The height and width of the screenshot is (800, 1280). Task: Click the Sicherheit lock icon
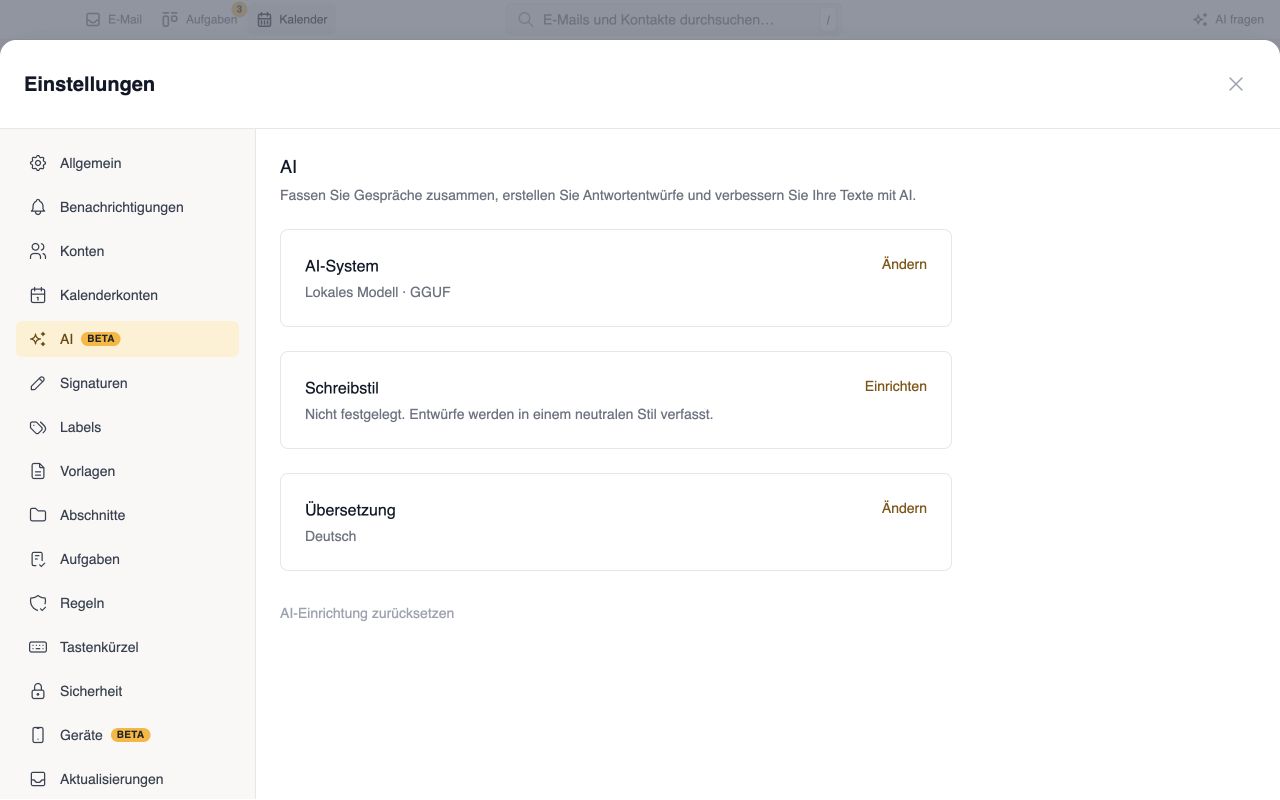(x=38, y=691)
